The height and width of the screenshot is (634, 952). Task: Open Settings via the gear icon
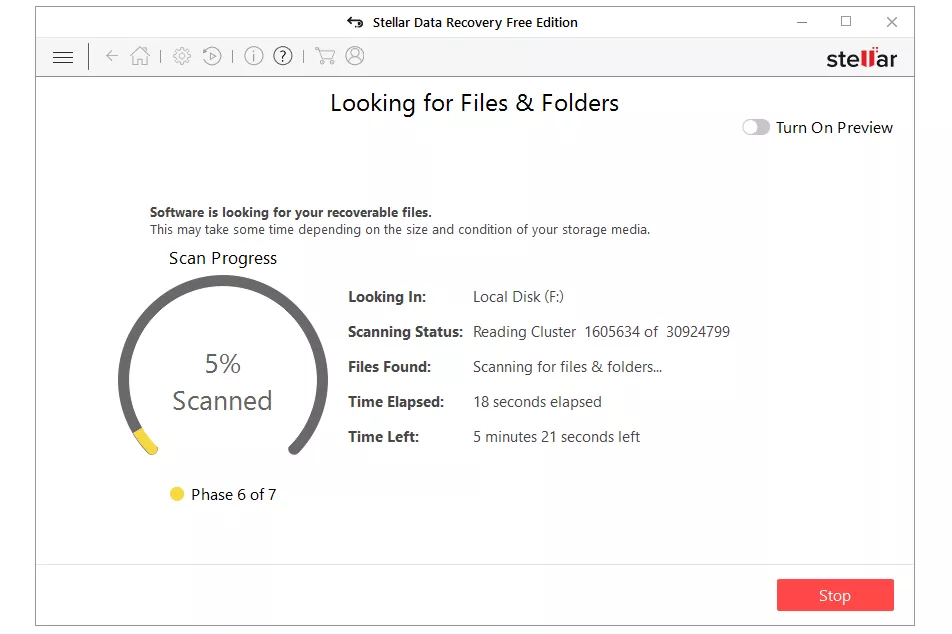tap(182, 56)
